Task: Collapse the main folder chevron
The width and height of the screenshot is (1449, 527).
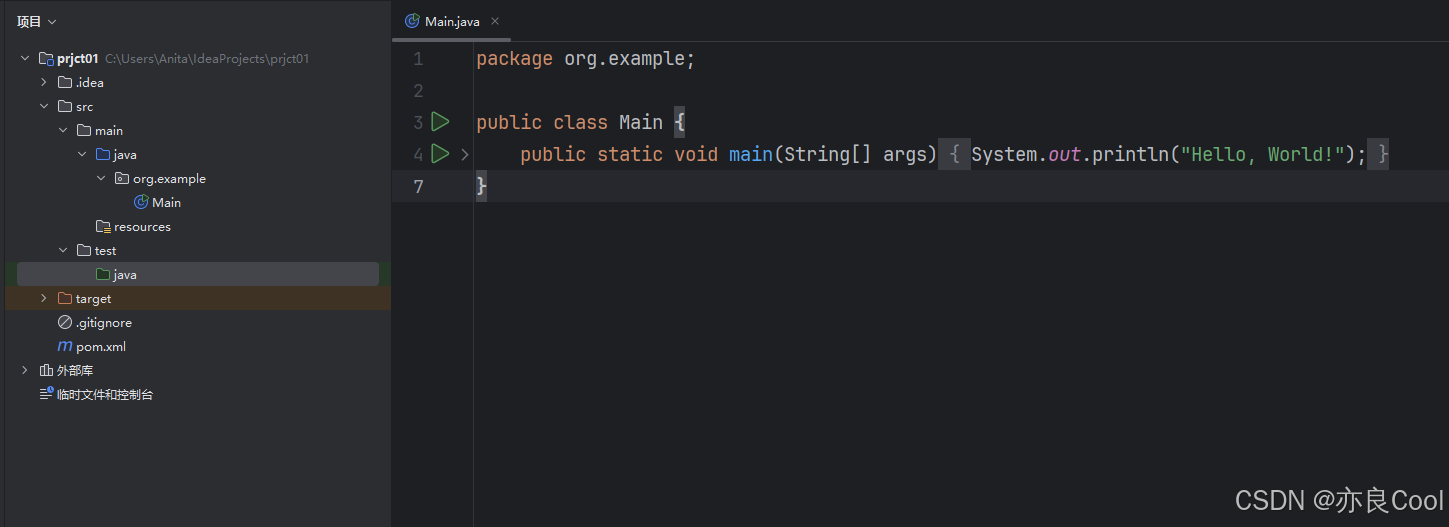Action: (63, 131)
